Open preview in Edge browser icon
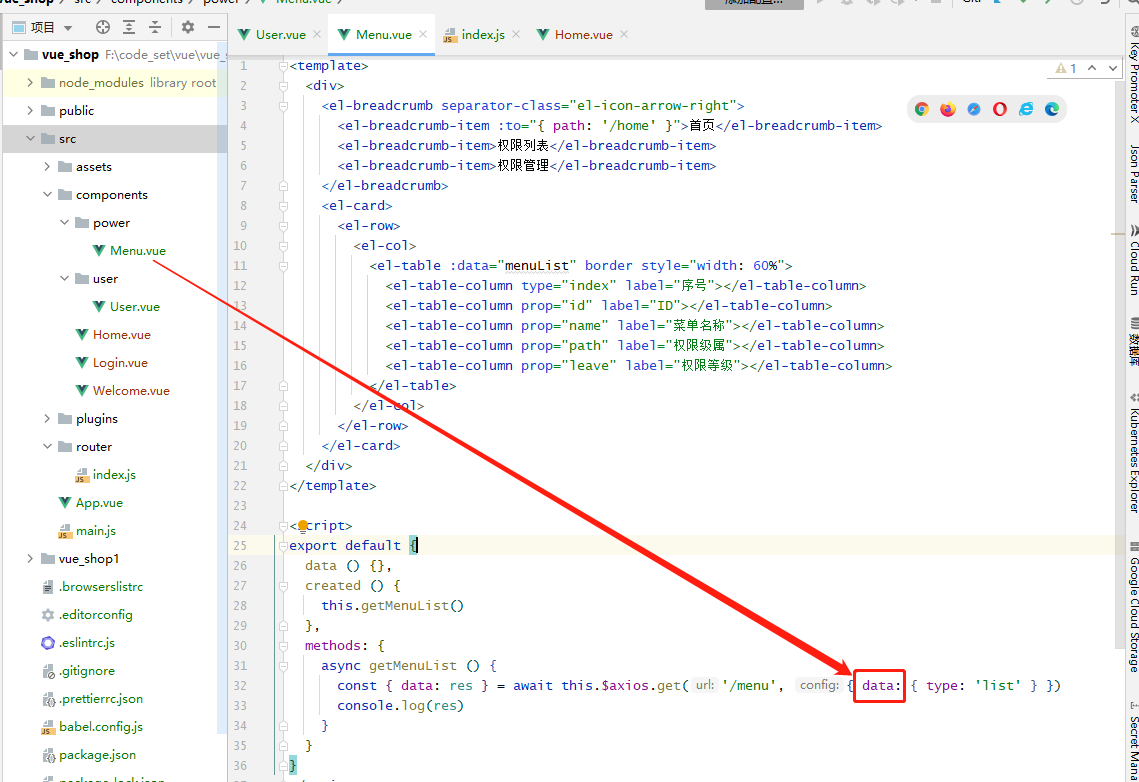The width and height of the screenshot is (1139, 782). click(1052, 109)
